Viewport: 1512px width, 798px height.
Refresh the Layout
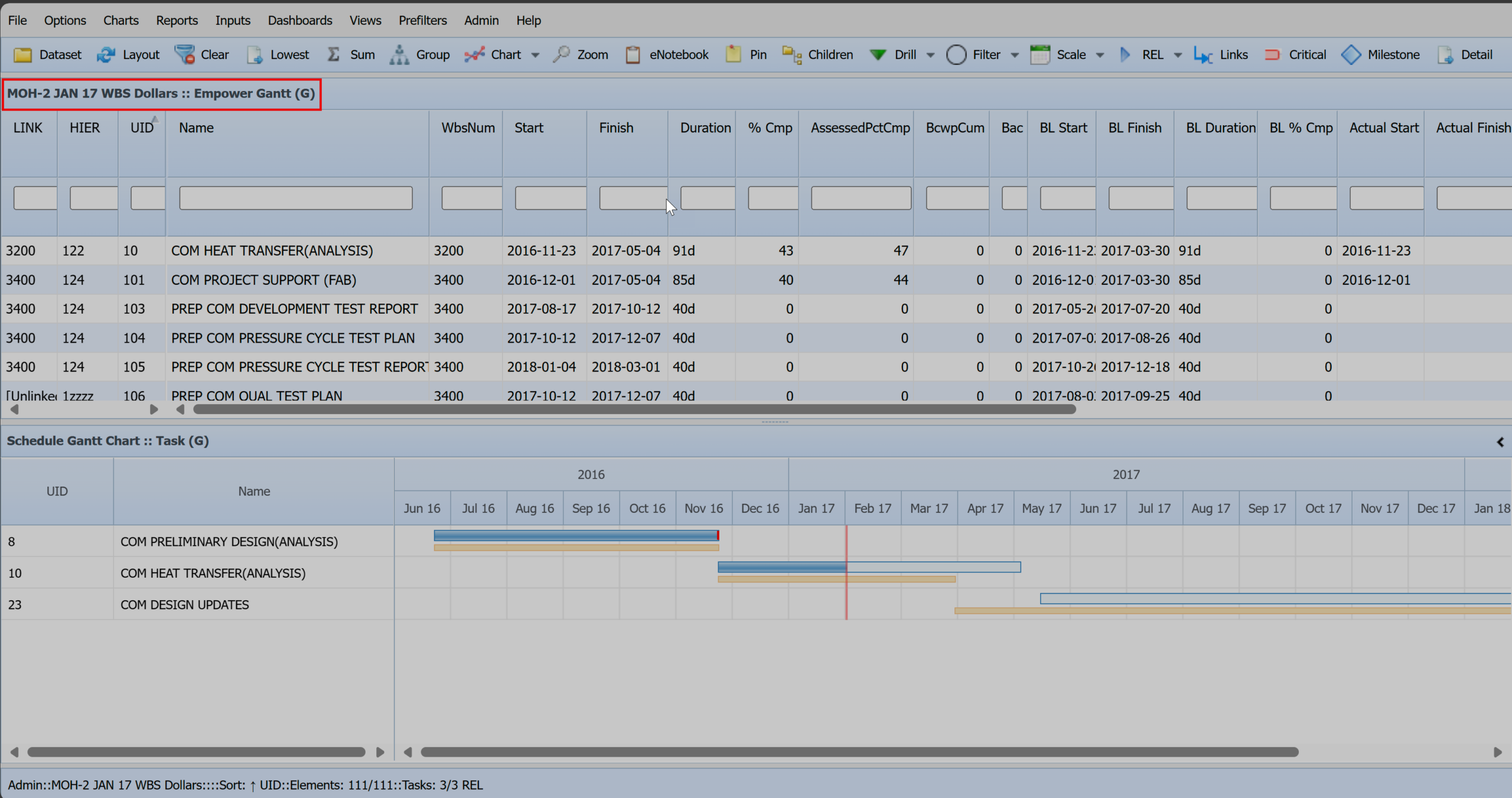[139, 54]
